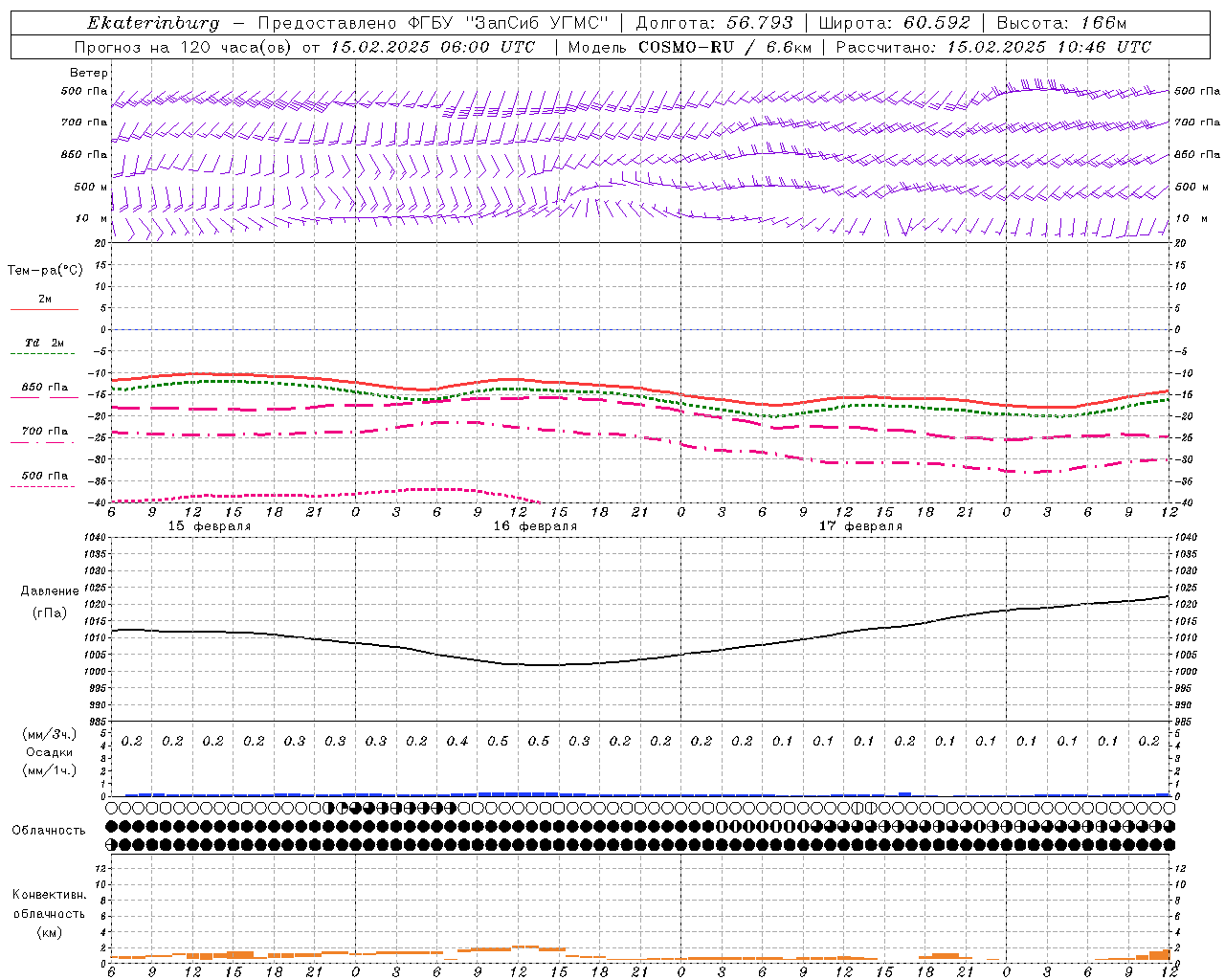Select calculation time '15.02.2025 10:46 UTC'
Viewport: 1225px width, 980px height.
[x=1049, y=47]
